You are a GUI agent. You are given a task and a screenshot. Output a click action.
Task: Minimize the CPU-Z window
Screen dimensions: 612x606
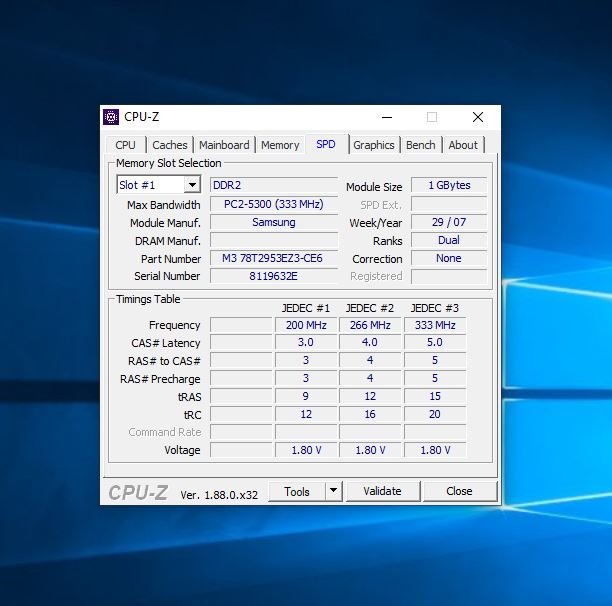[x=387, y=117]
